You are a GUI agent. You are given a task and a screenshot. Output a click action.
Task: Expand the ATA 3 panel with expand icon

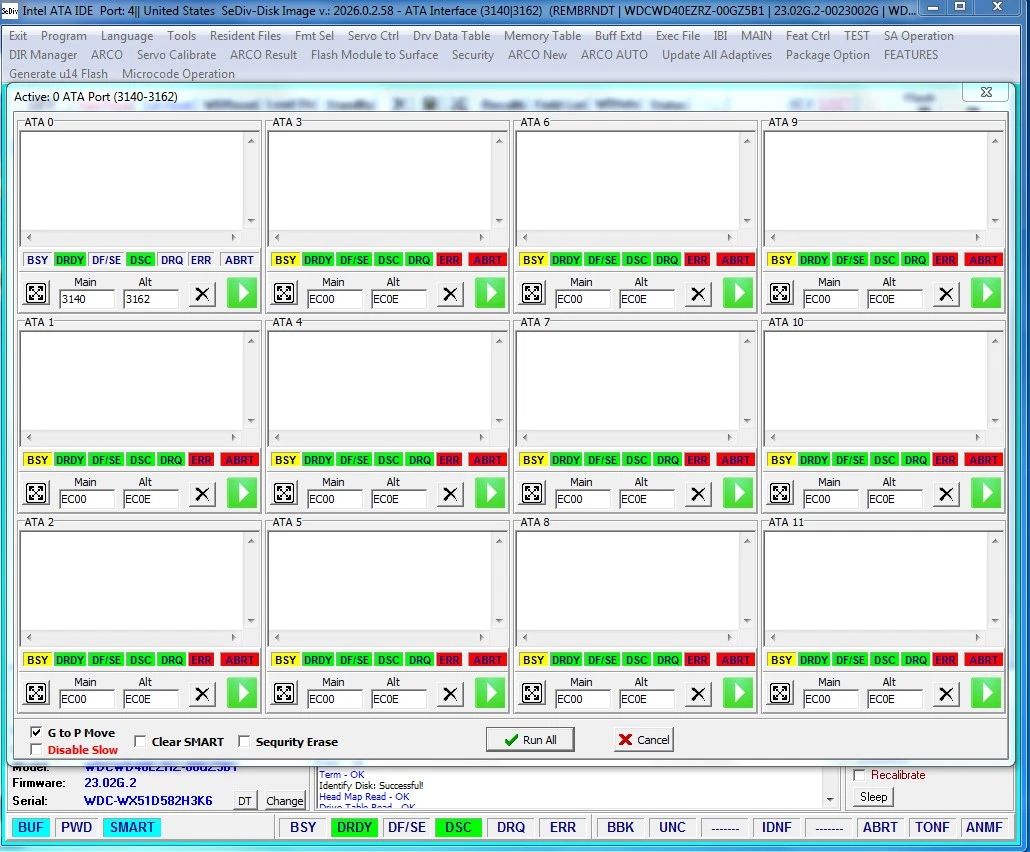[x=284, y=293]
